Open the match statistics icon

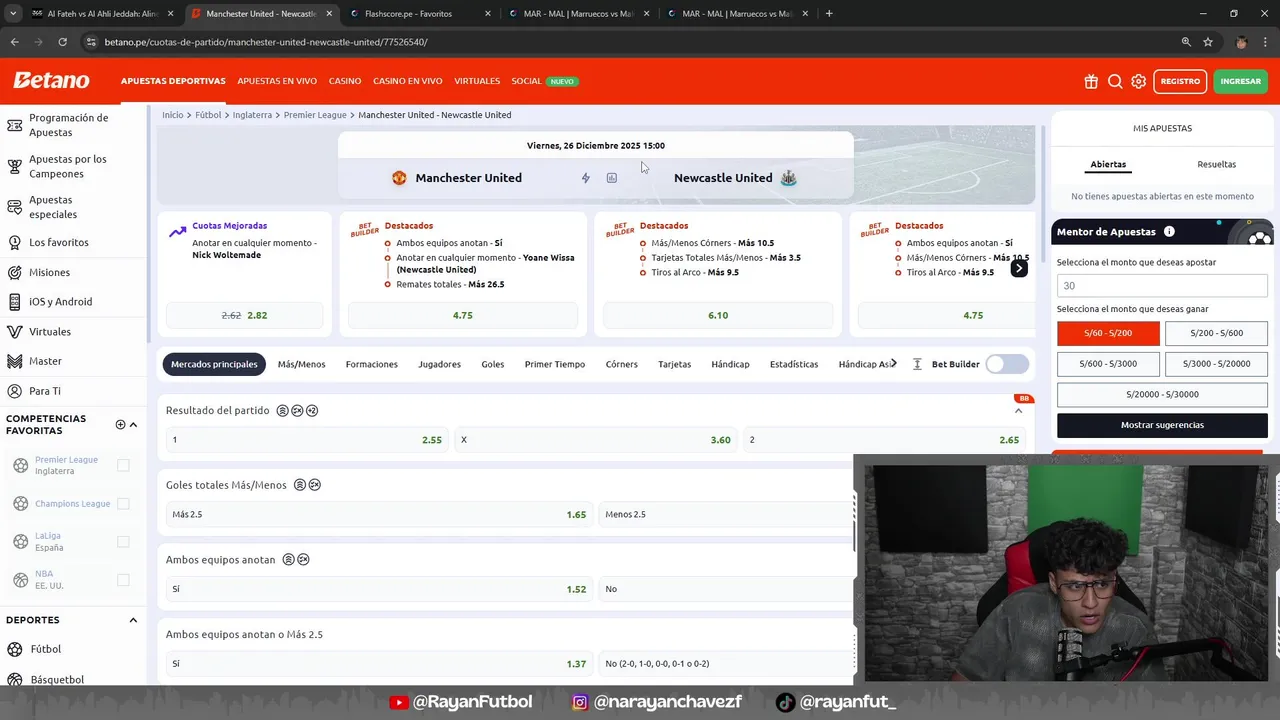pos(612,178)
